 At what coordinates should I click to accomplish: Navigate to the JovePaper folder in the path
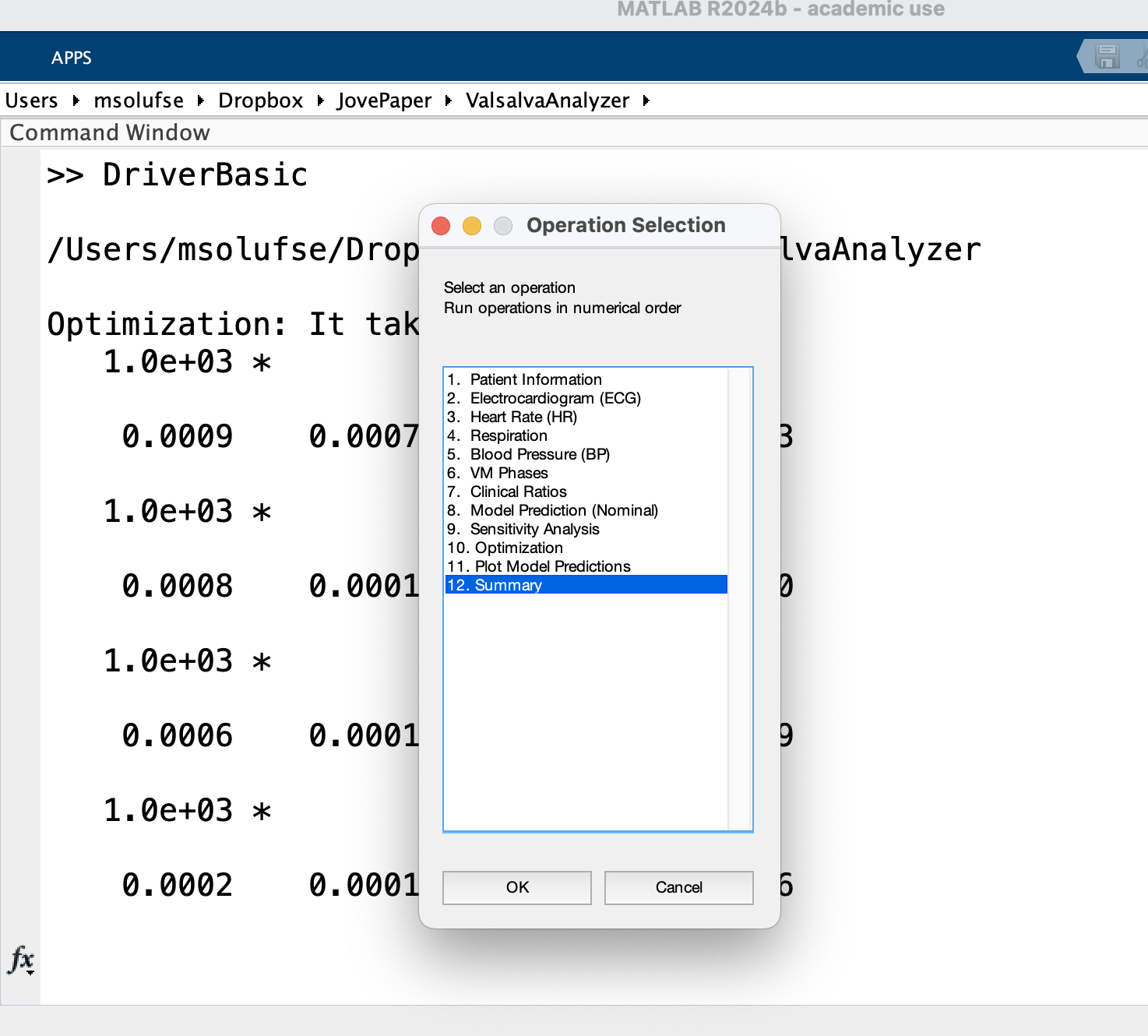click(383, 100)
